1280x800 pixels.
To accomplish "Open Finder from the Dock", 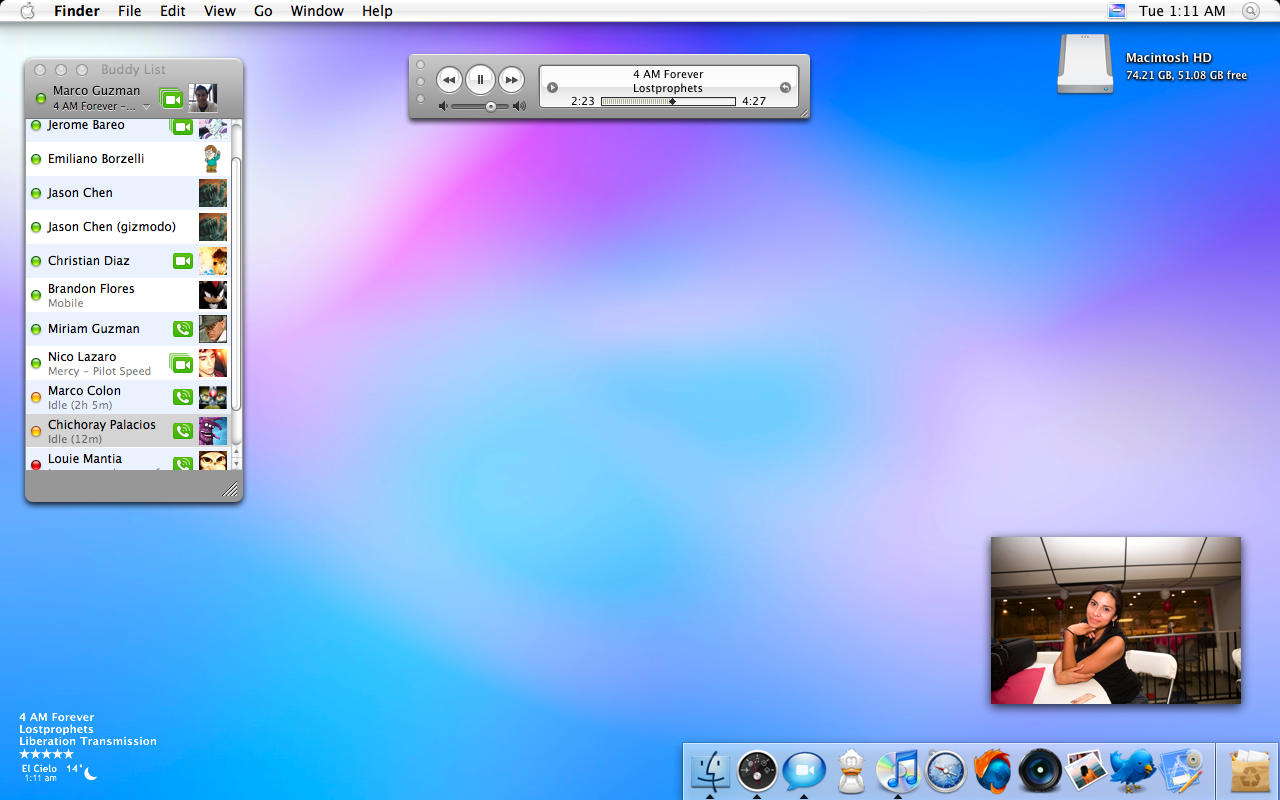I will click(x=710, y=771).
